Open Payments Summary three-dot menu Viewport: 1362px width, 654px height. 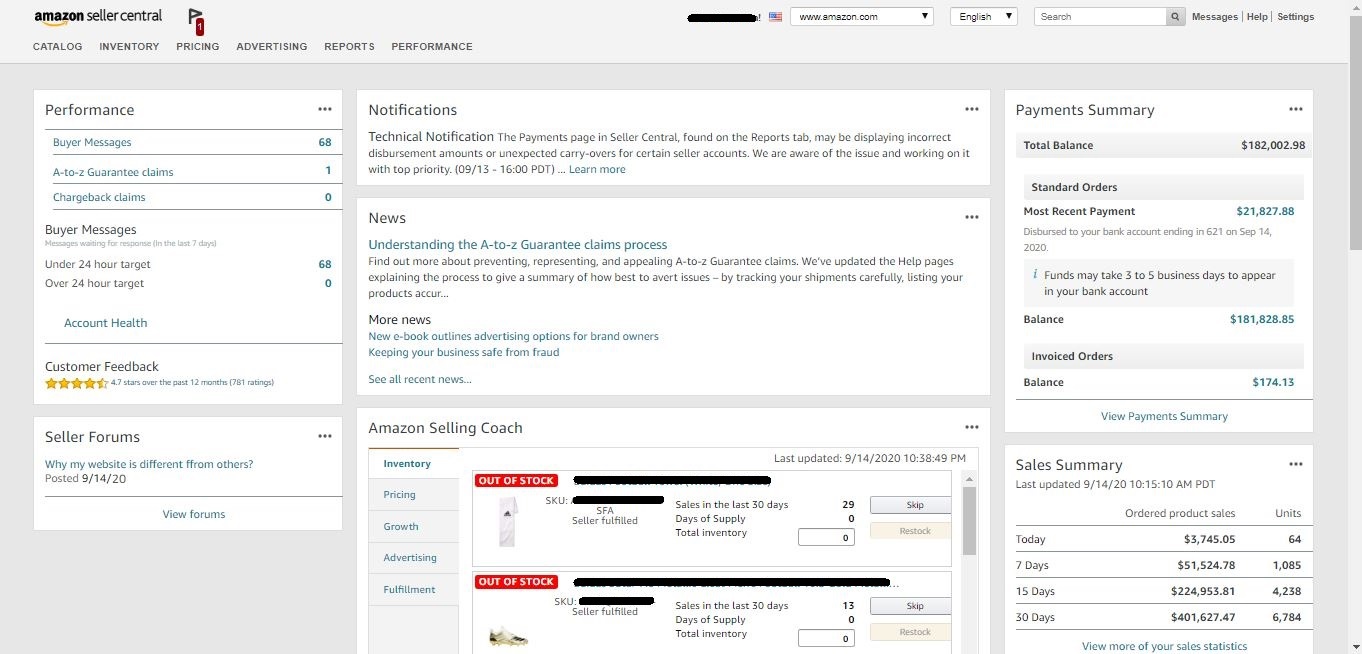(x=1296, y=109)
